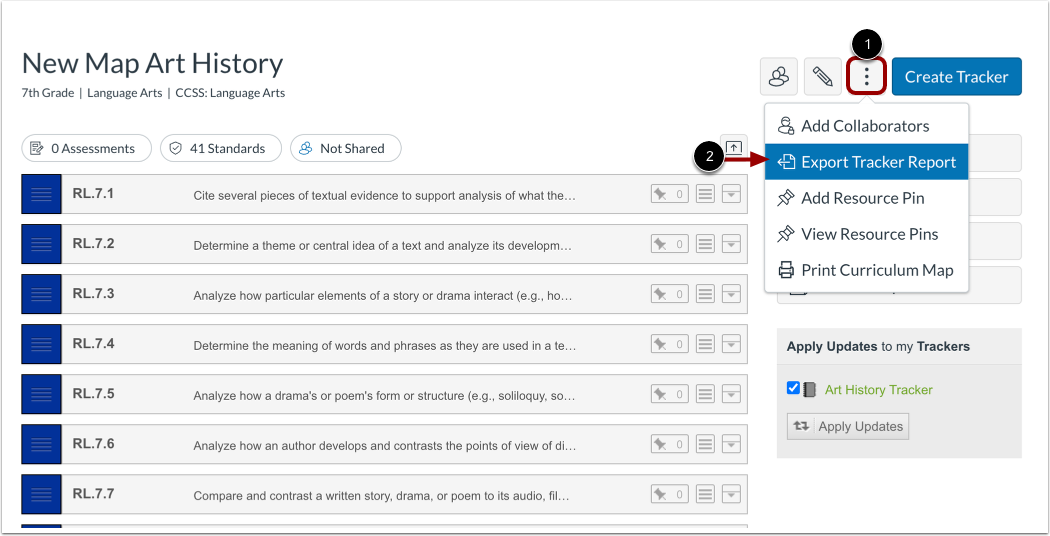The image size is (1050, 536).
Task: Click the RL.7.4 standard code
Action: click(93, 344)
